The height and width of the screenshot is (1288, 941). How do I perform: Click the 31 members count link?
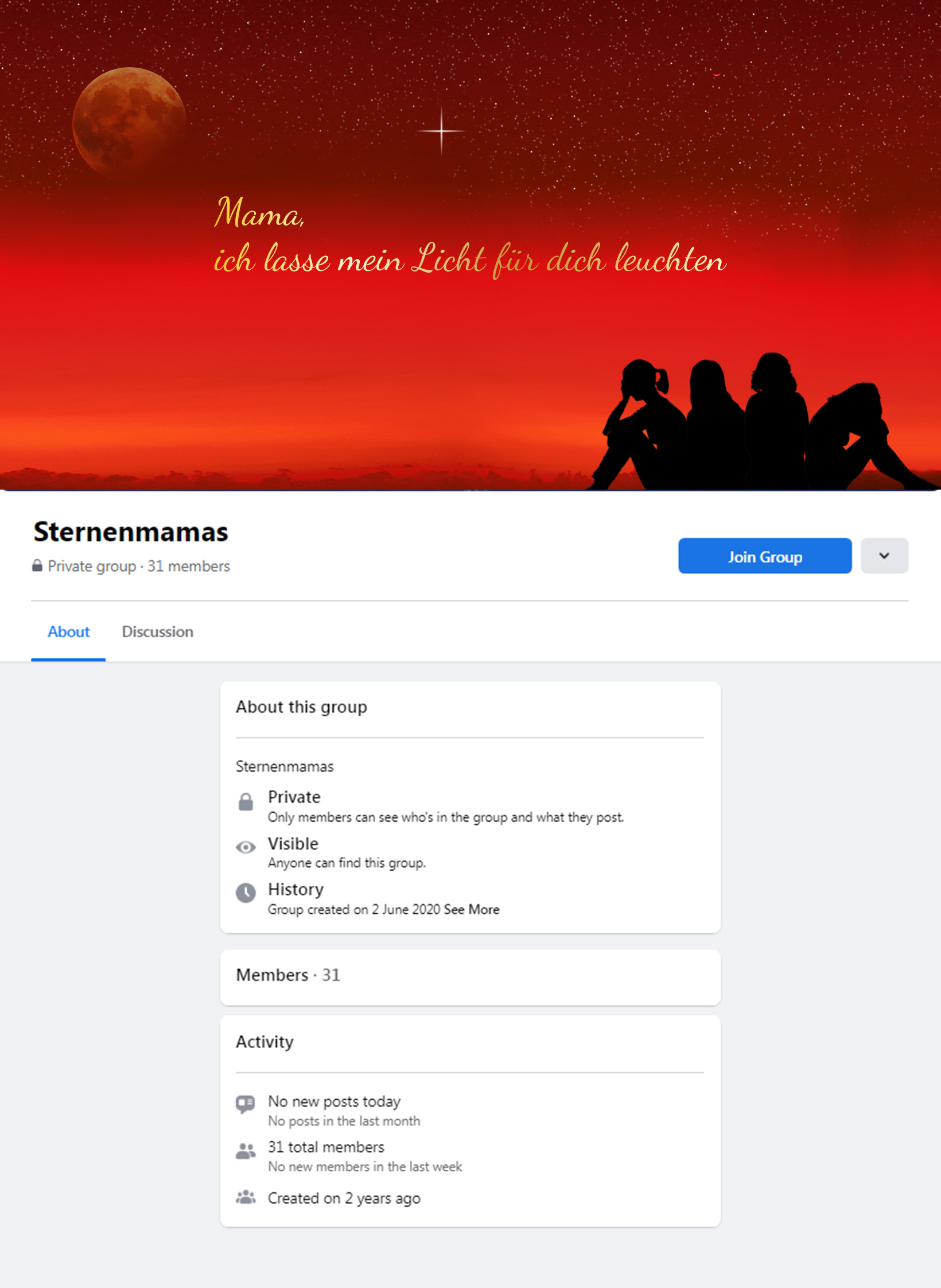click(188, 566)
